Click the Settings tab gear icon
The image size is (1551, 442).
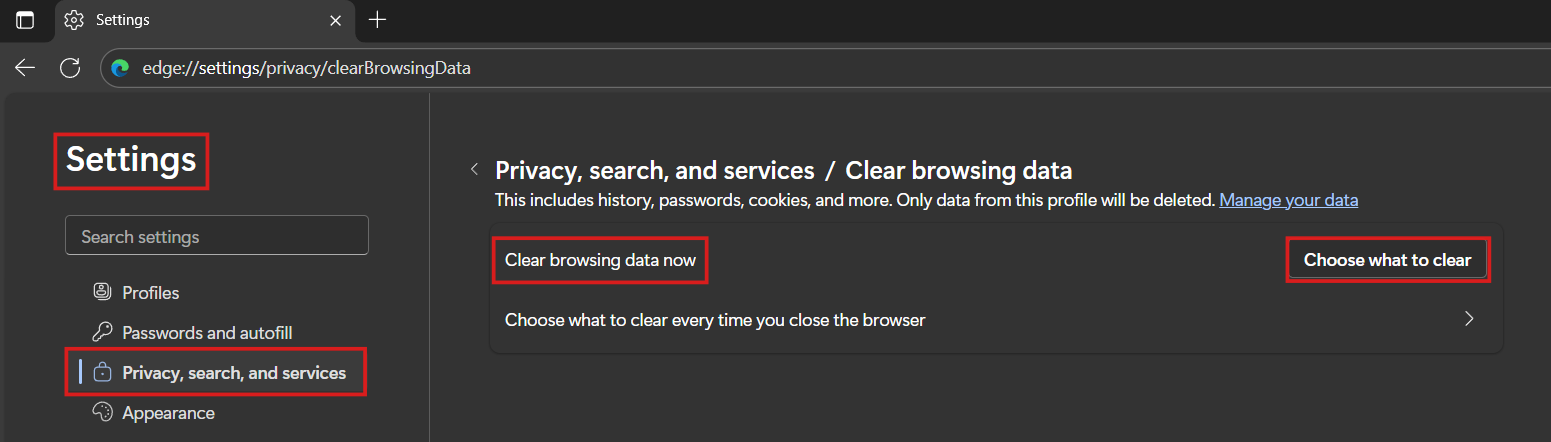coord(74,20)
